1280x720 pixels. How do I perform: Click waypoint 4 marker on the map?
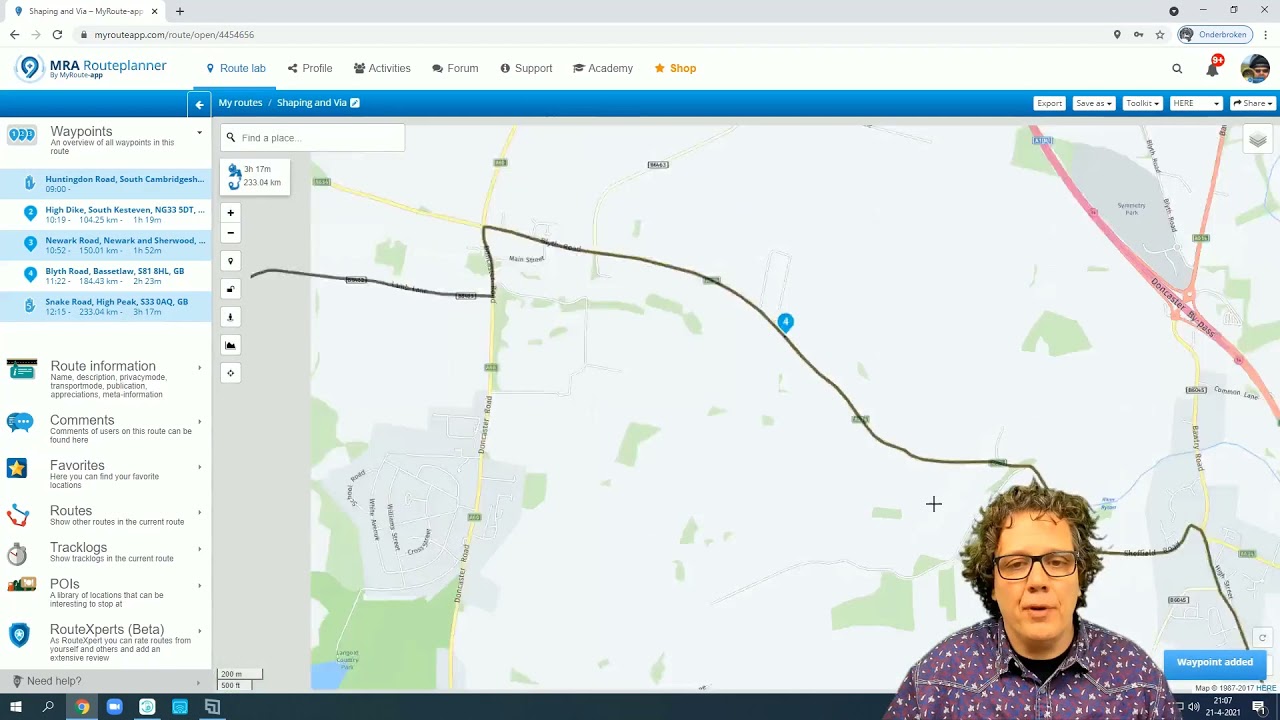[x=786, y=322]
